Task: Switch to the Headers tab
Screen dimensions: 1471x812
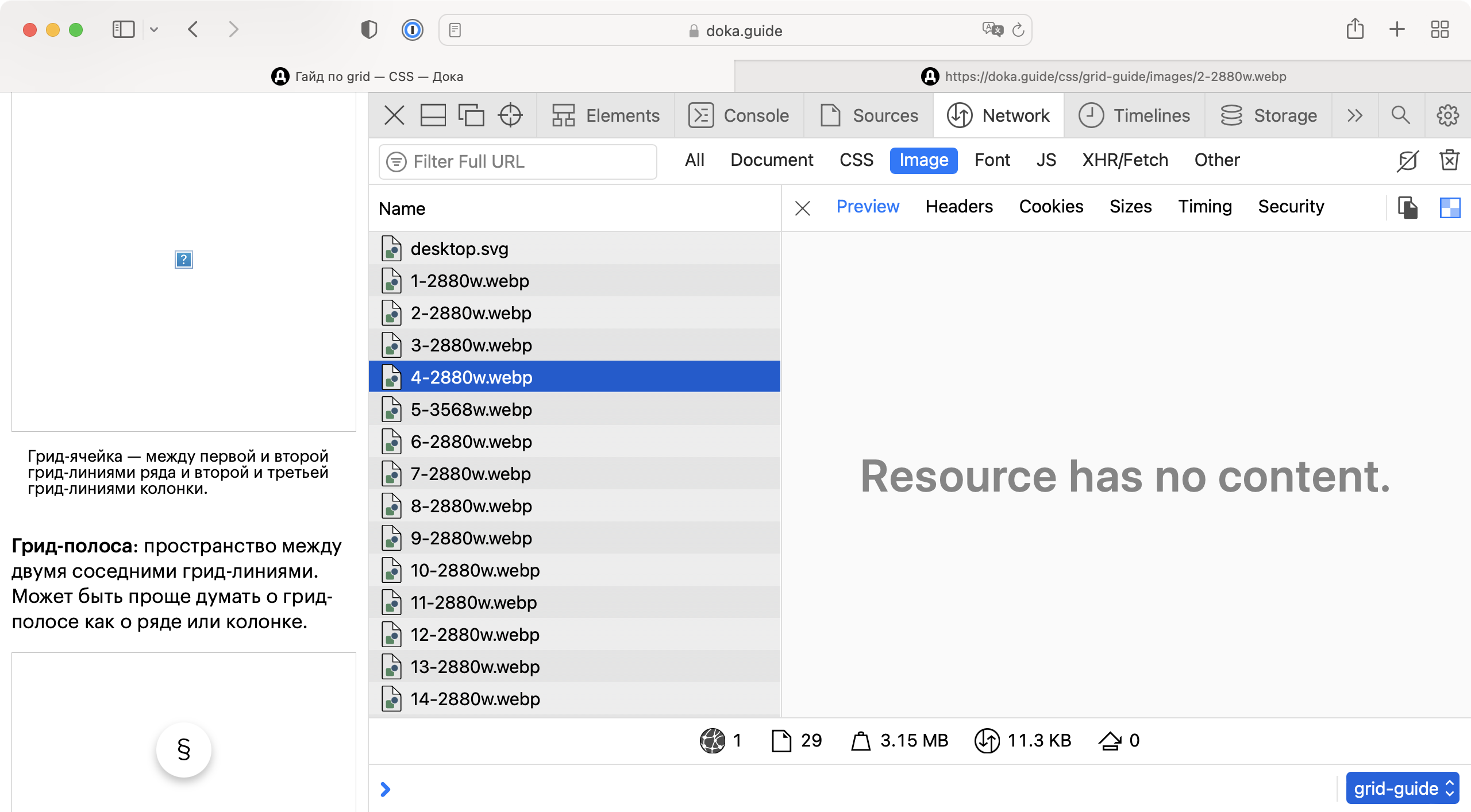Action: point(959,206)
